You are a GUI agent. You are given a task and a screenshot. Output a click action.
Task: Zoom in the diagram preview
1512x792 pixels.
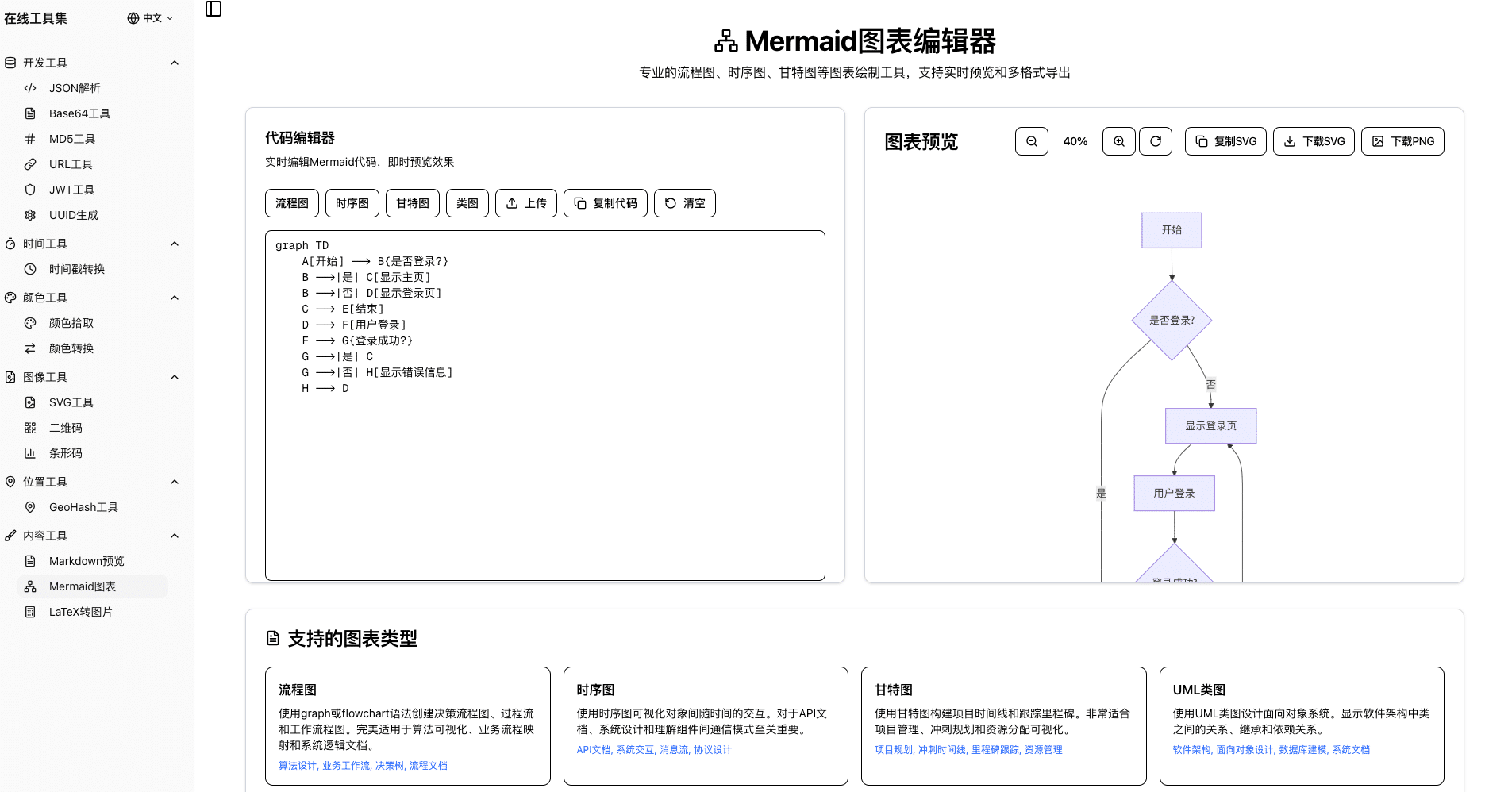(x=1118, y=141)
